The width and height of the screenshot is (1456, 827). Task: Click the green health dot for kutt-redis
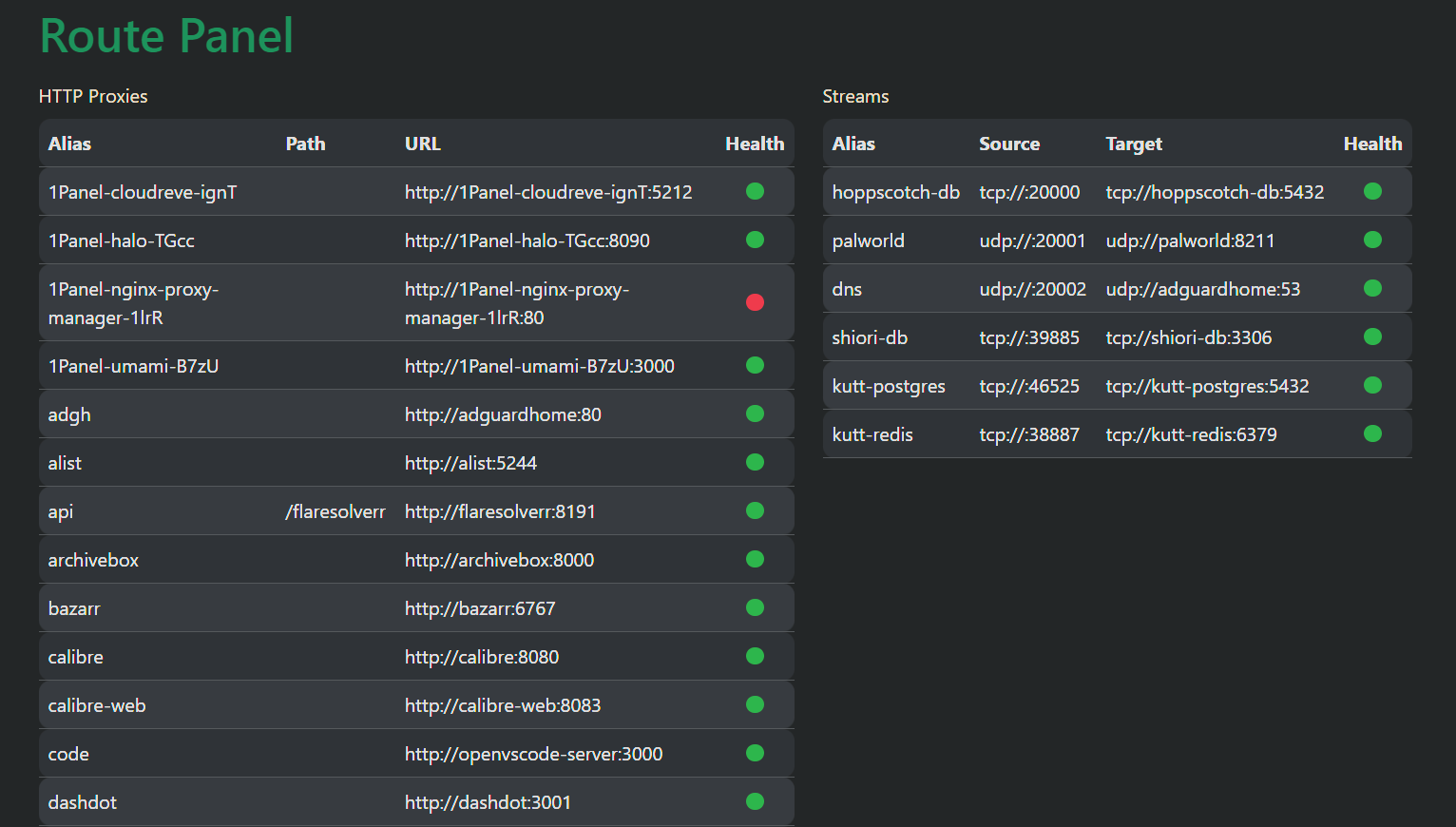point(1372,433)
